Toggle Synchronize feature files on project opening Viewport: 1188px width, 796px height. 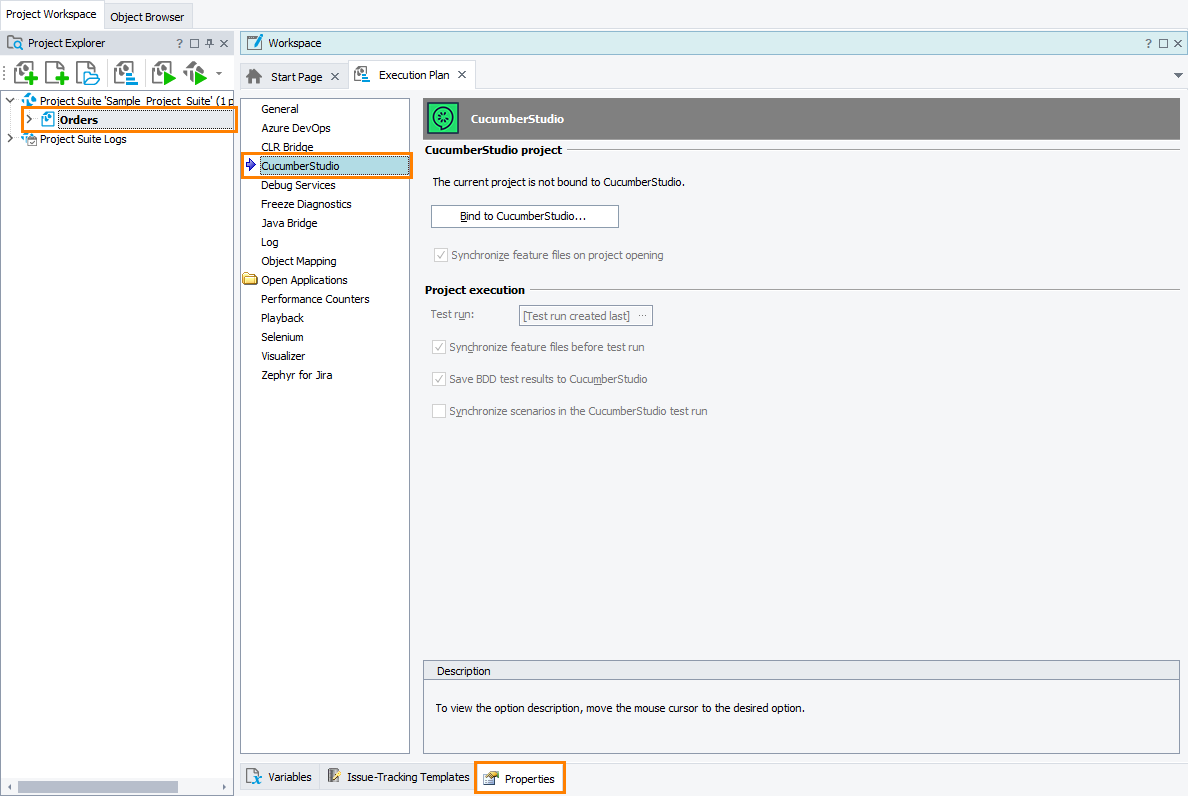pos(441,255)
